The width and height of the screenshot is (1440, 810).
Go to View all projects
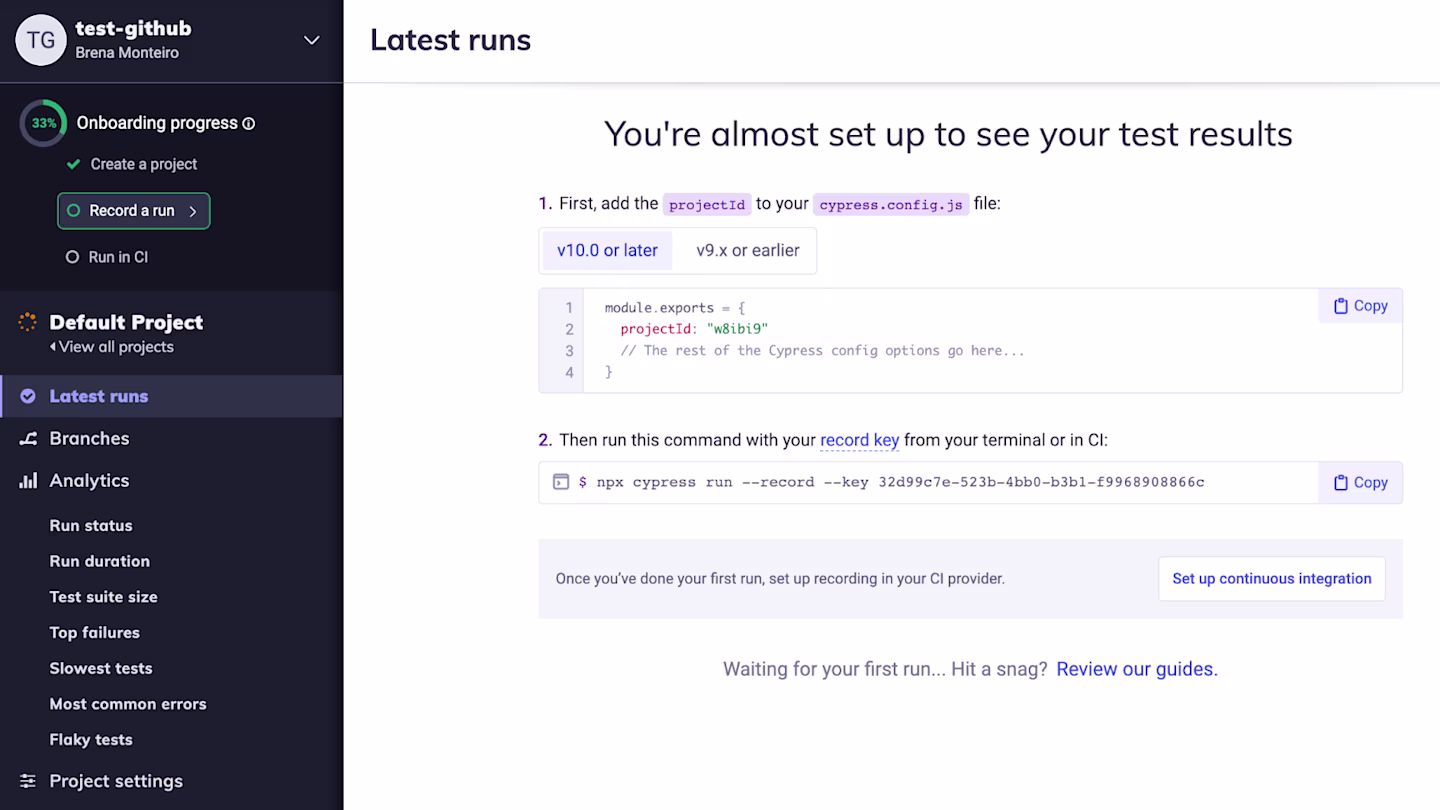[x=111, y=347]
